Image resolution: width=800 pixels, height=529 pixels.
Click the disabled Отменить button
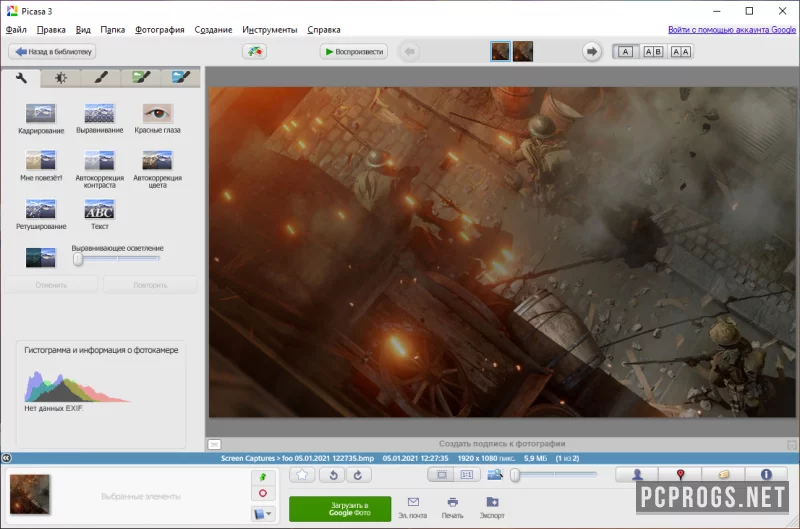click(51, 285)
